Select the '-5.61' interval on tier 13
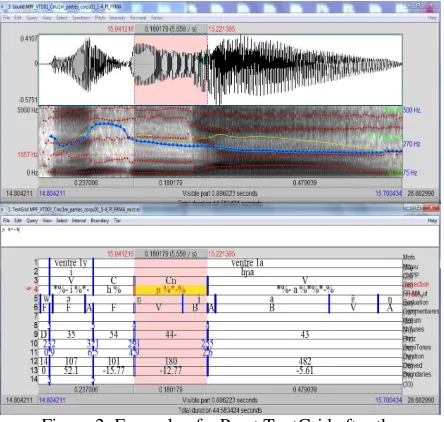Screen dimensions: 444x422 click(305, 370)
